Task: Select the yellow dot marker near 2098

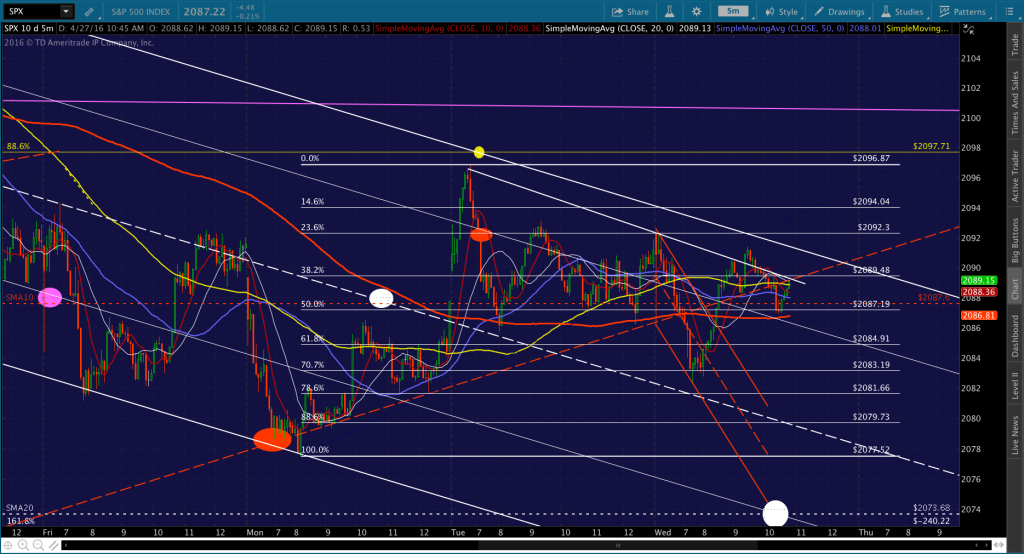Action: point(479,152)
